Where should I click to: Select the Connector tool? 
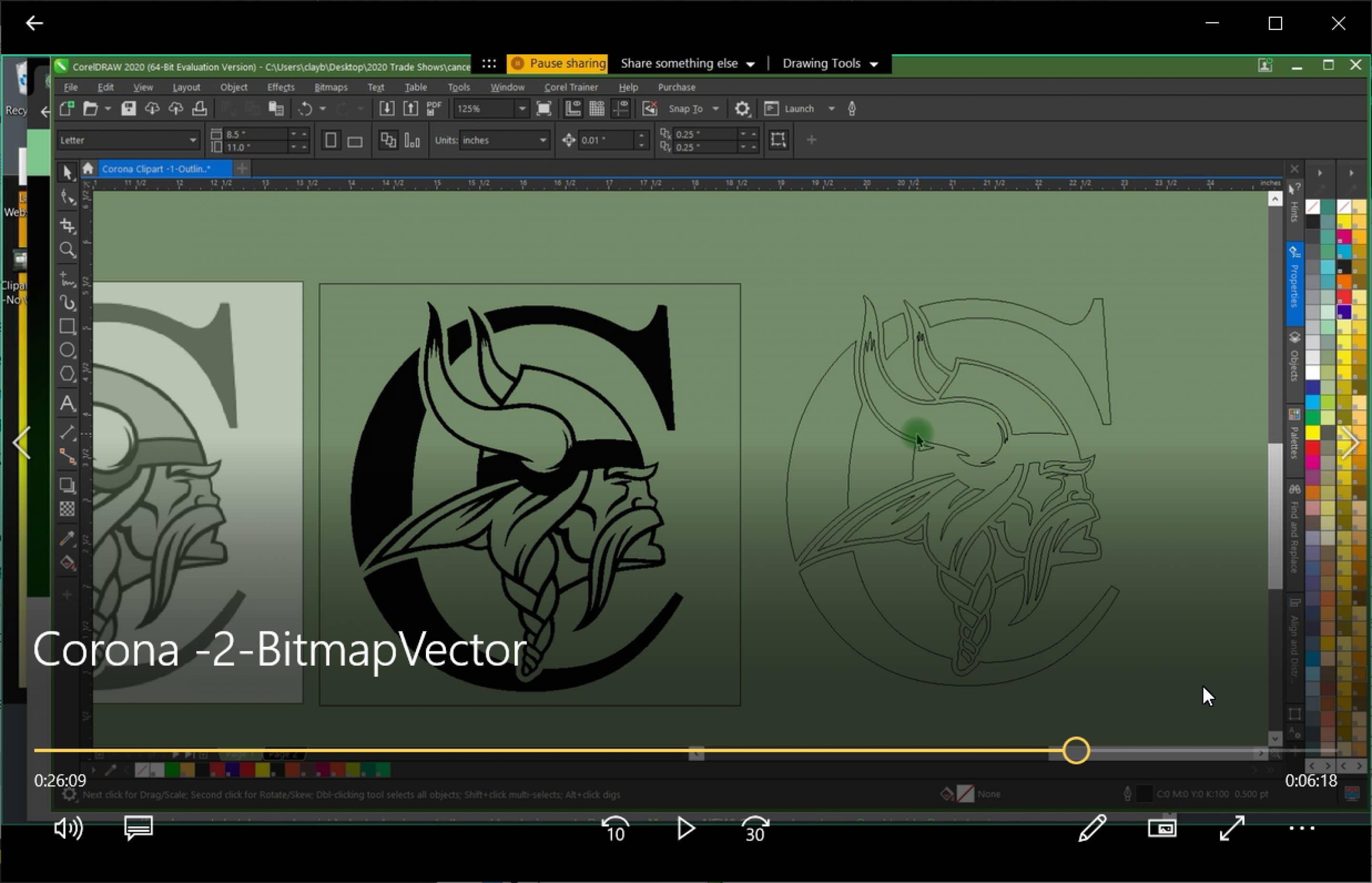(67, 456)
